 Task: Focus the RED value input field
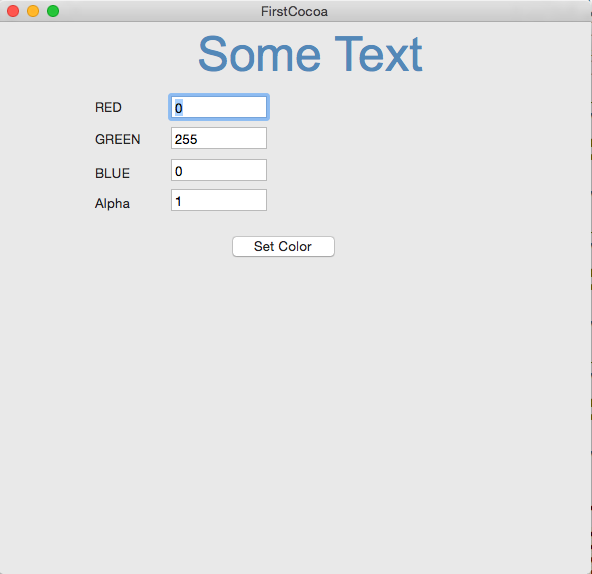pos(219,107)
